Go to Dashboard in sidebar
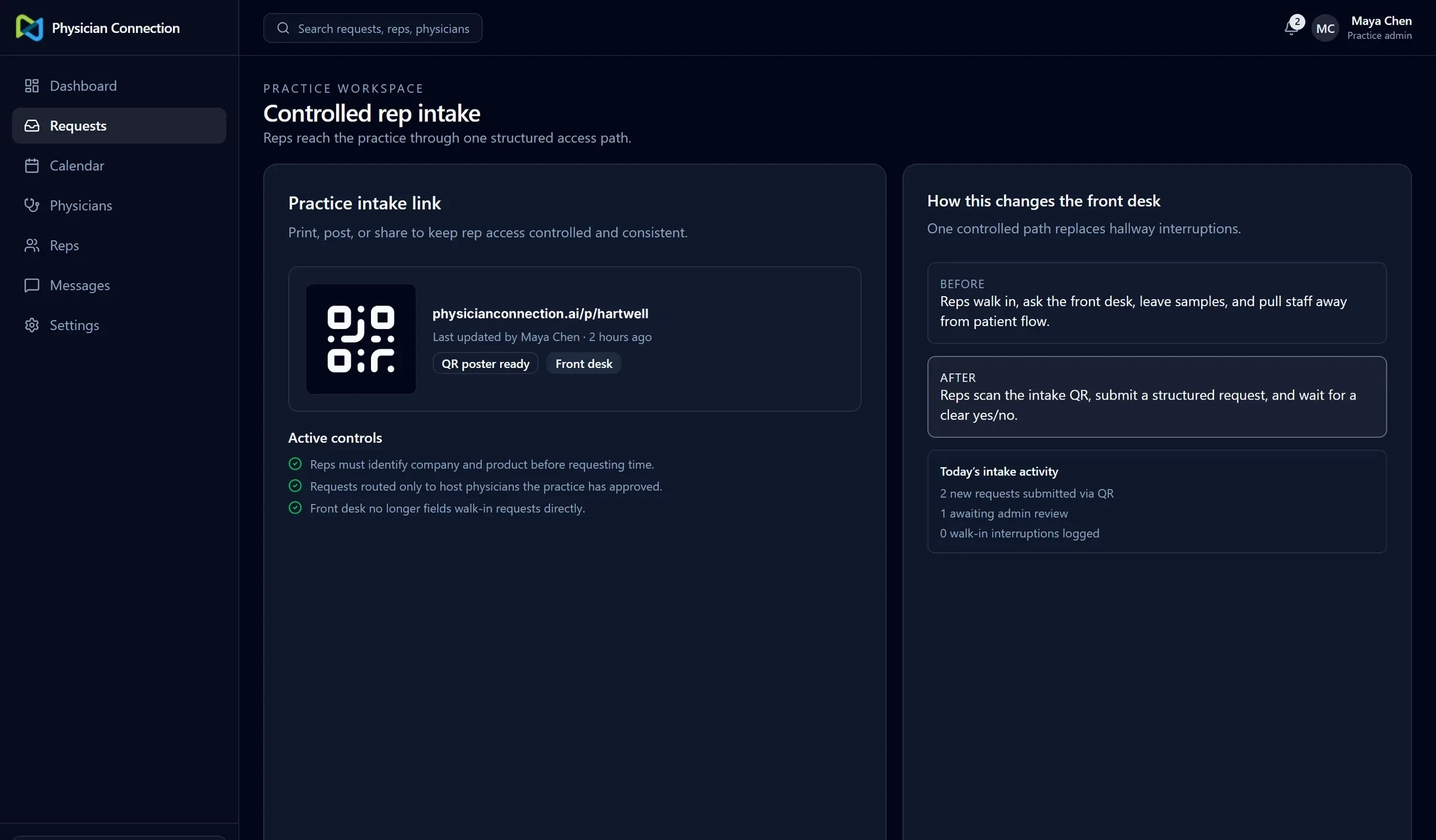1436x840 pixels. click(x=119, y=86)
